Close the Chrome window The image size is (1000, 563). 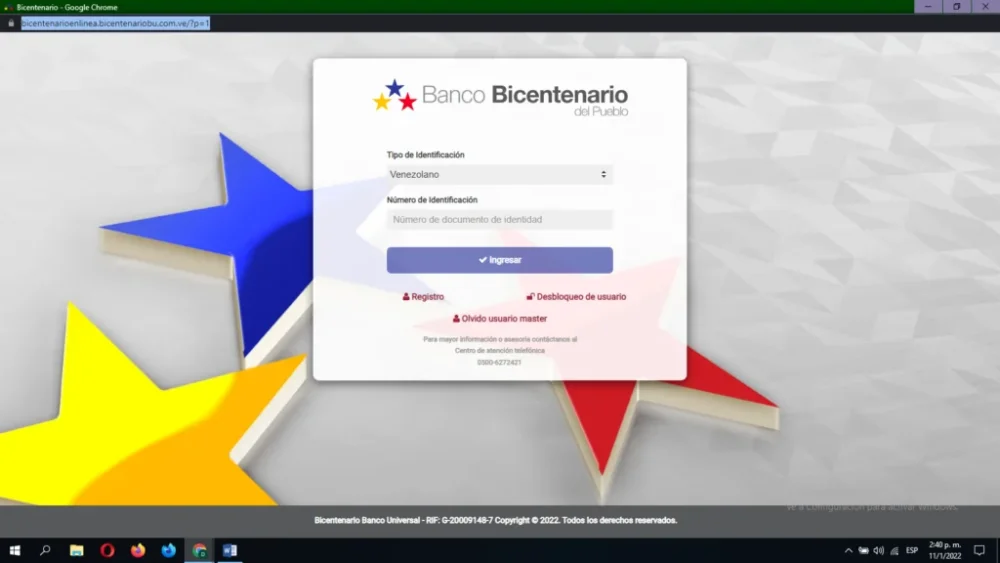pos(985,6)
